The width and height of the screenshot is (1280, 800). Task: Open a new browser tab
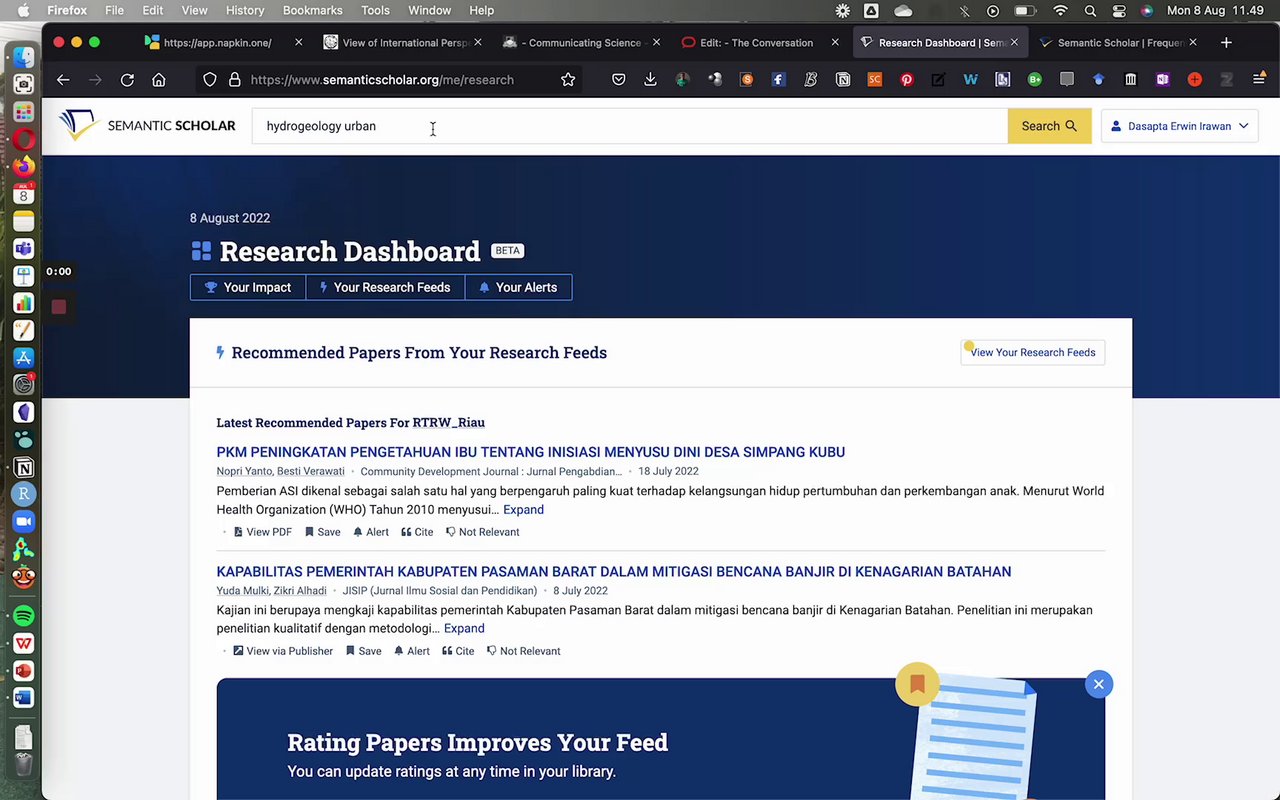(1226, 43)
